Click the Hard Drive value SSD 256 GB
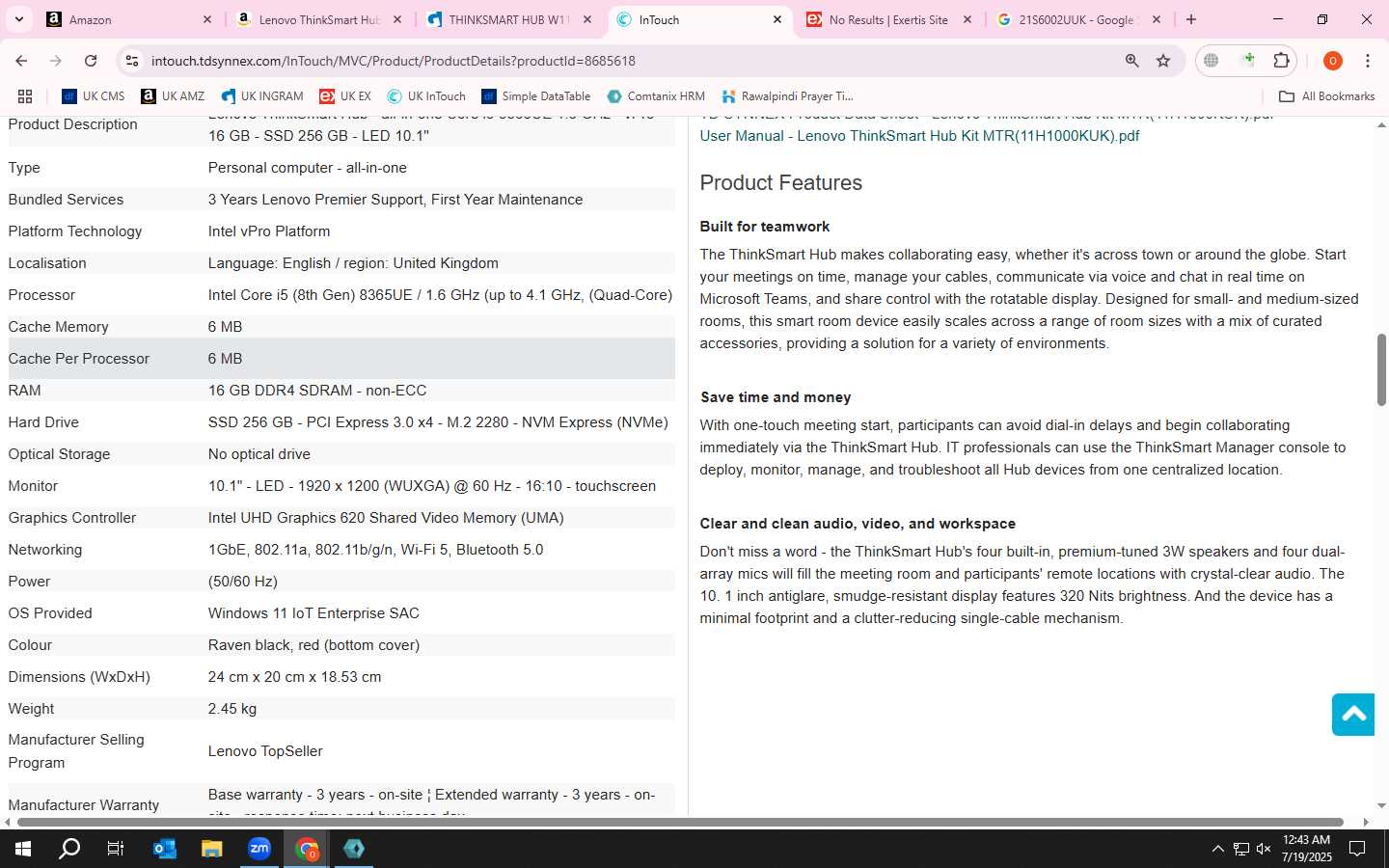 point(438,422)
